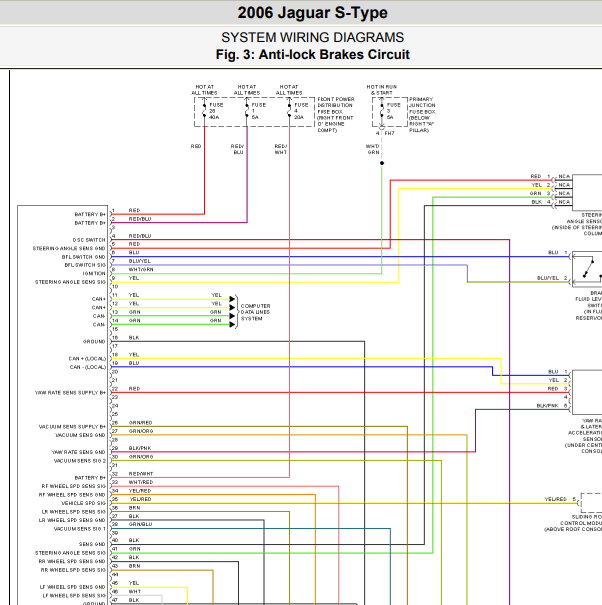Click the brake fluid level switch symbol

pos(587,269)
